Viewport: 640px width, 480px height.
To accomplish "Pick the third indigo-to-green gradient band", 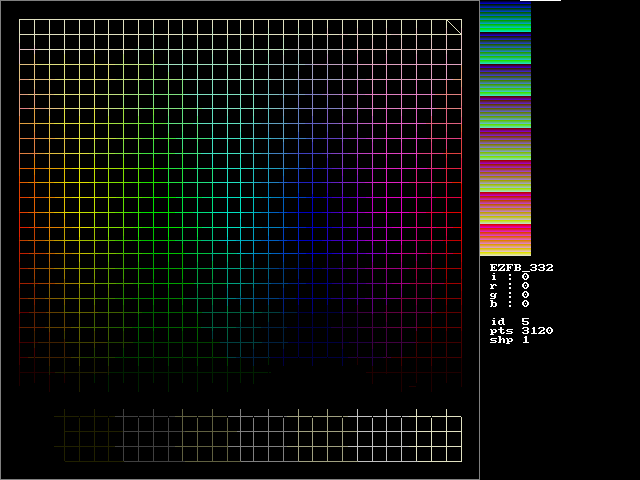I will (x=505, y=80).
